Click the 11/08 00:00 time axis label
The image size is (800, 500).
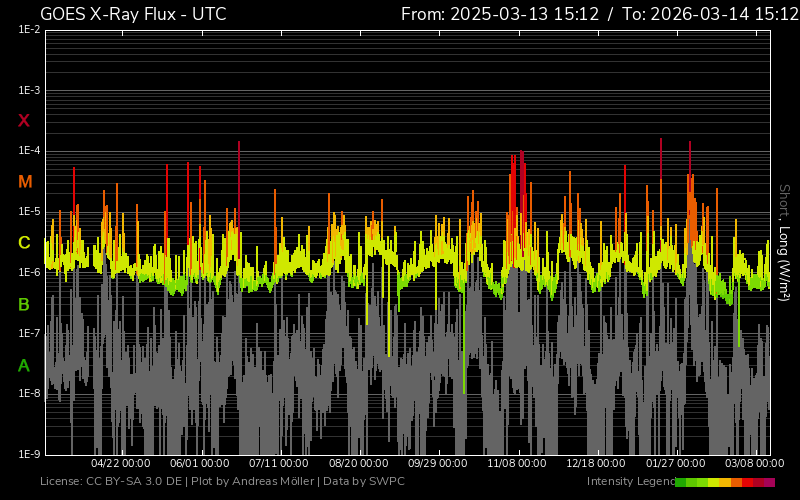click(x=517, y=464)
